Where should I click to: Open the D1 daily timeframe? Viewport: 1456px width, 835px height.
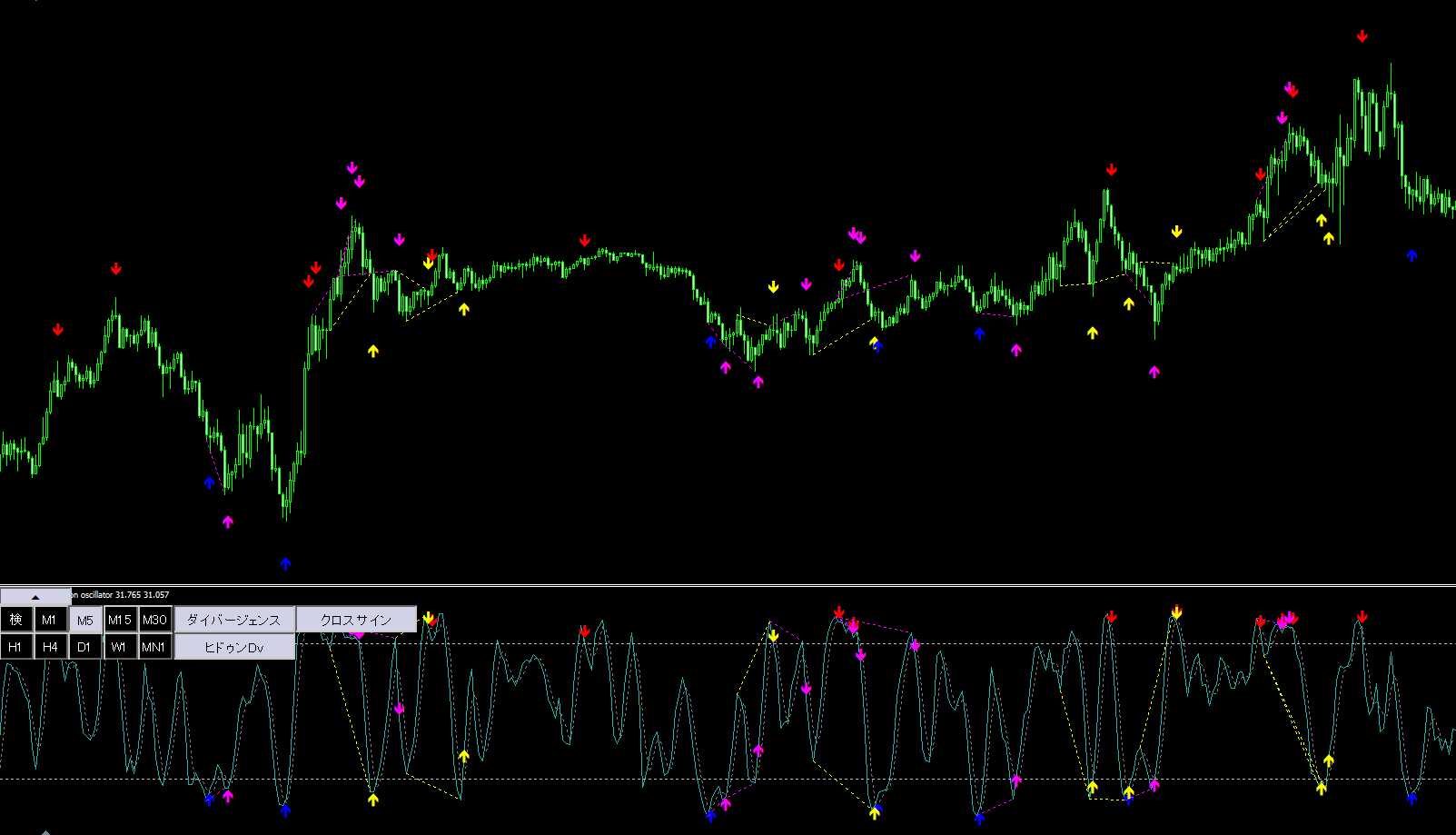coord(85,647)
